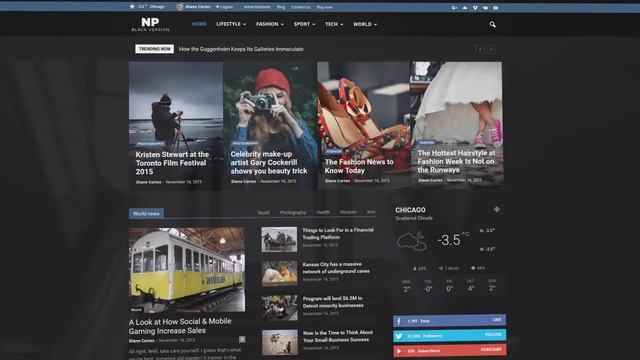Image resolution: width=640 pixels, height=360 pixels.
Task: Open the Buy now link
Action: tap(324, 7)
